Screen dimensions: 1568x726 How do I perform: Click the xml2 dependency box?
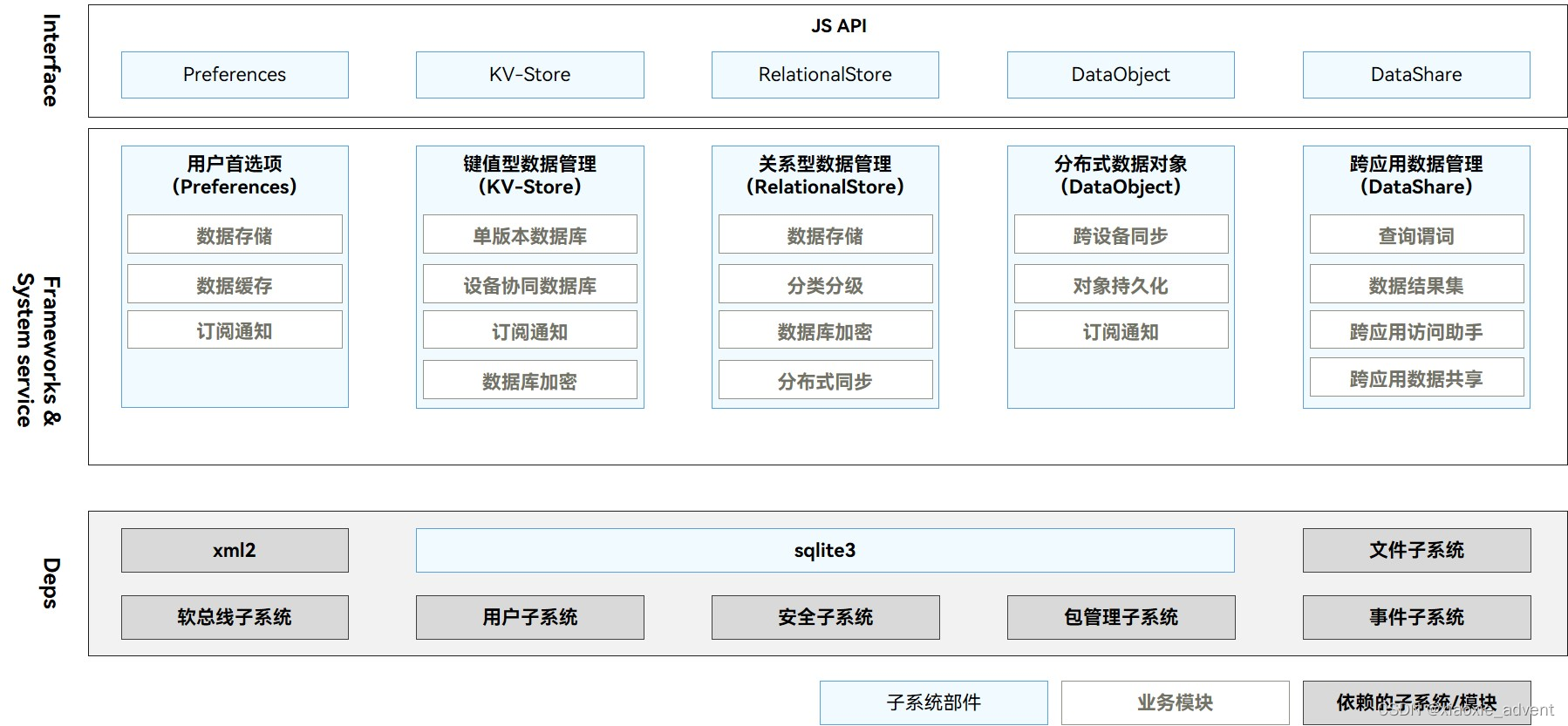click(x=235, y=550)
